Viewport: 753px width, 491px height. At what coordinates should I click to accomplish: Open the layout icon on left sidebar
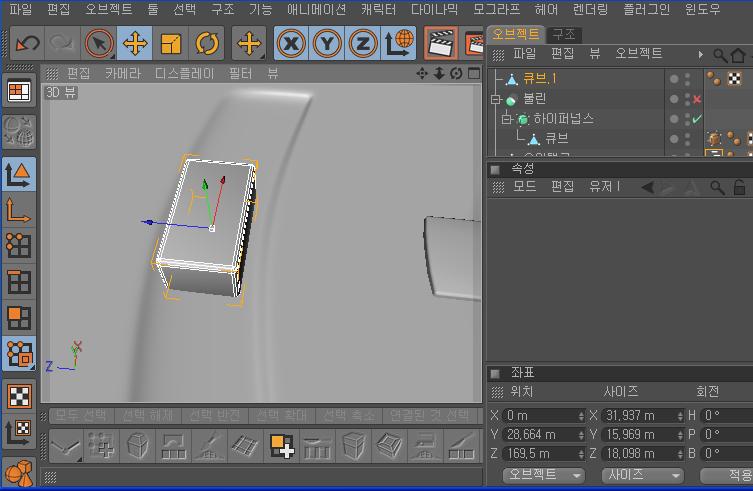point(19,91)
